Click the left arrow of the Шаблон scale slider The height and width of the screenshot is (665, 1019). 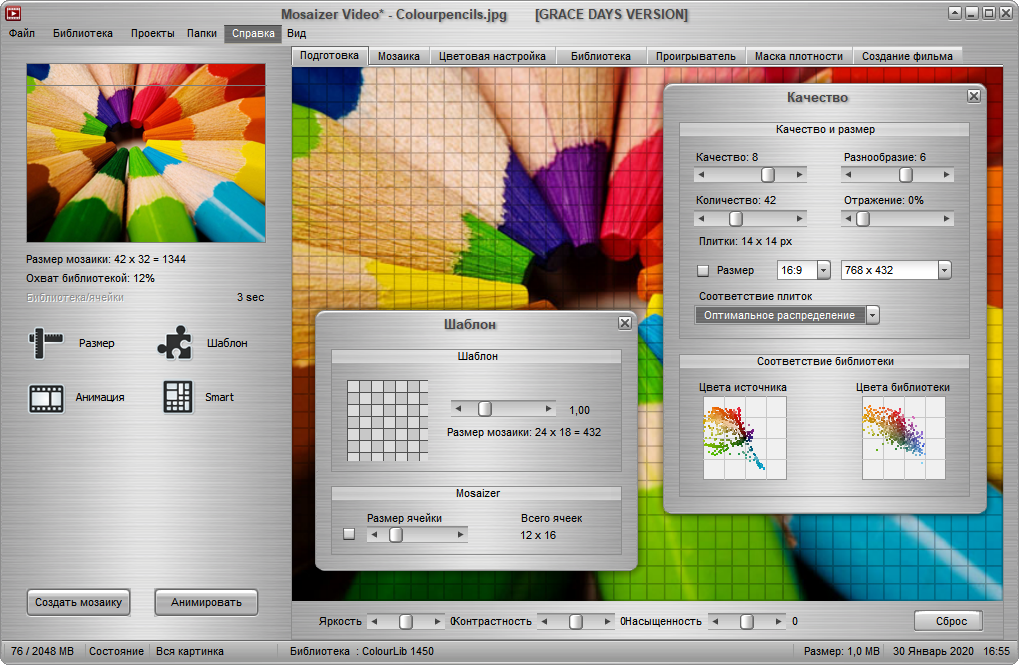coord(458,409)
